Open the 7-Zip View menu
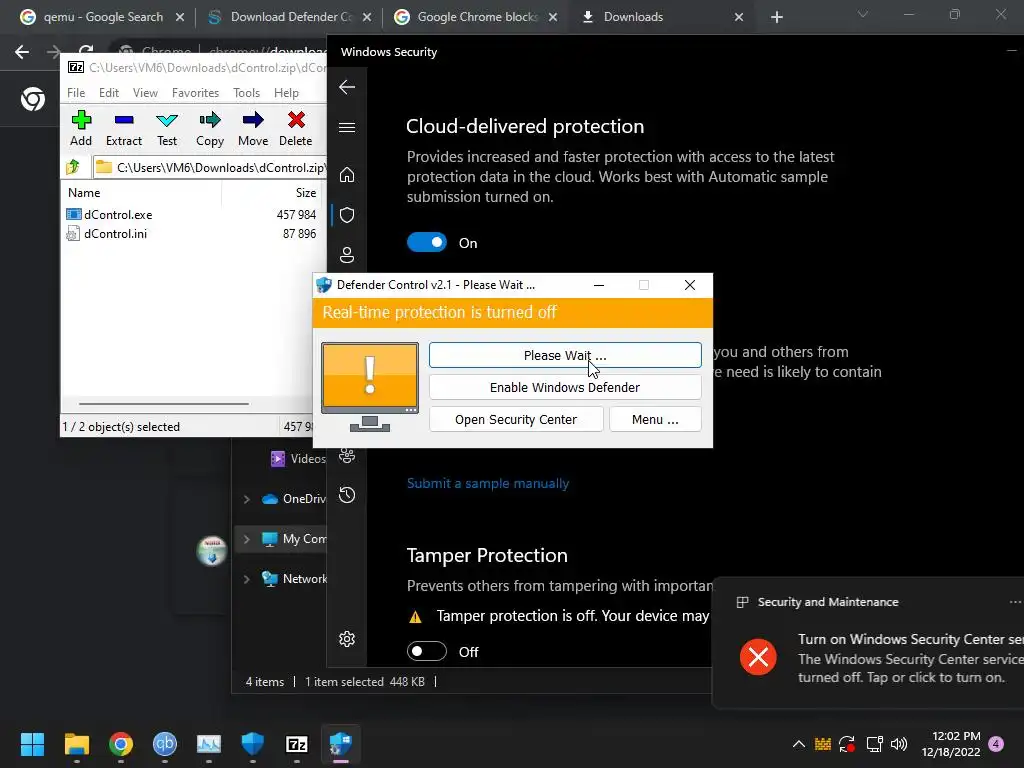 click(145, 93)
